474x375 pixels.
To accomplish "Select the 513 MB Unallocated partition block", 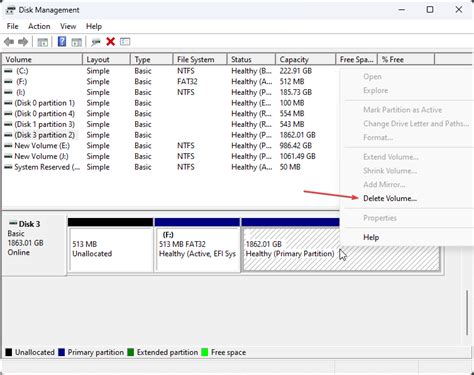I will coord(110,245).
